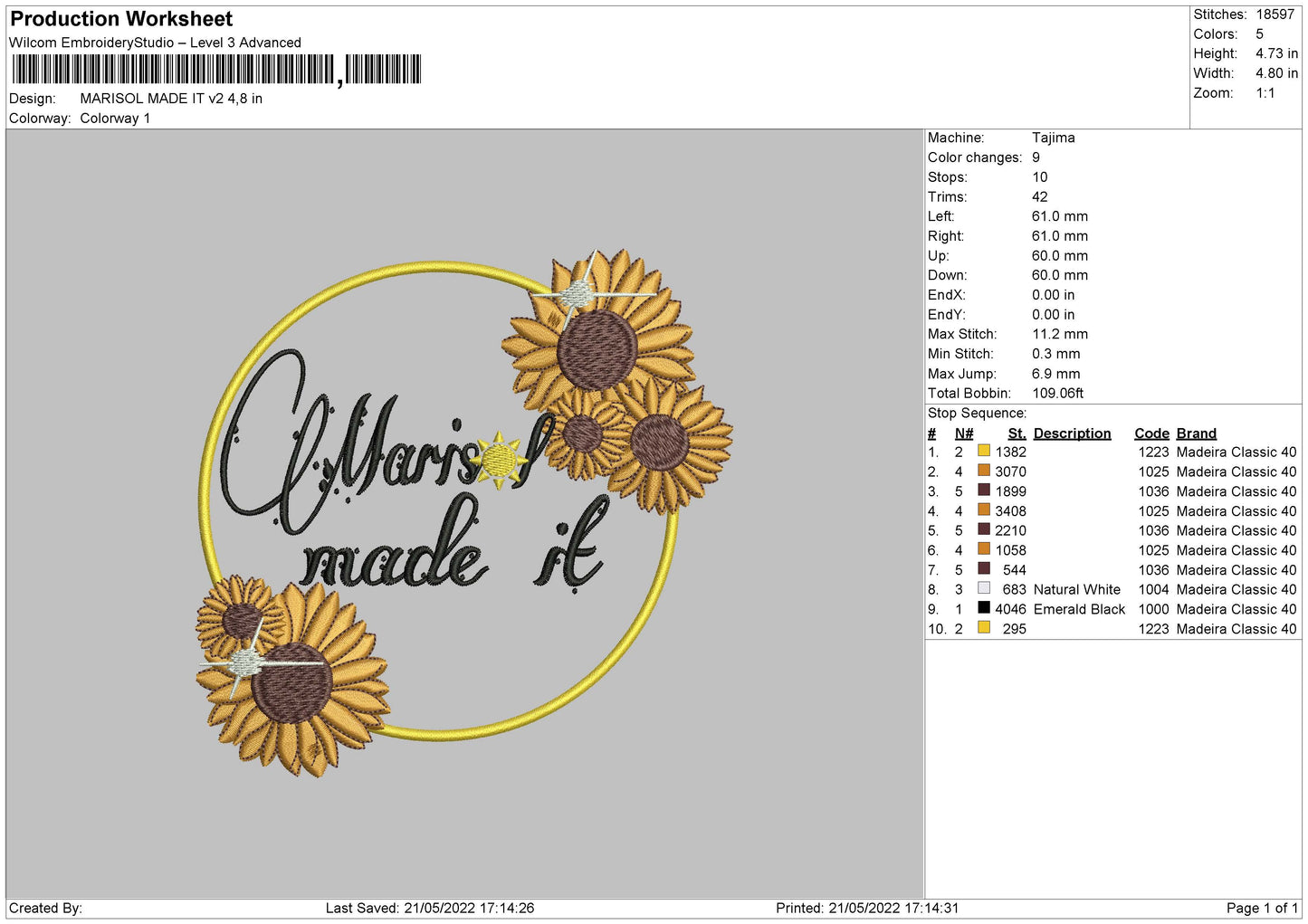Click the small yellow sun in Marisol
Screen dimensions: 1308x924
(x=499, y=460)
